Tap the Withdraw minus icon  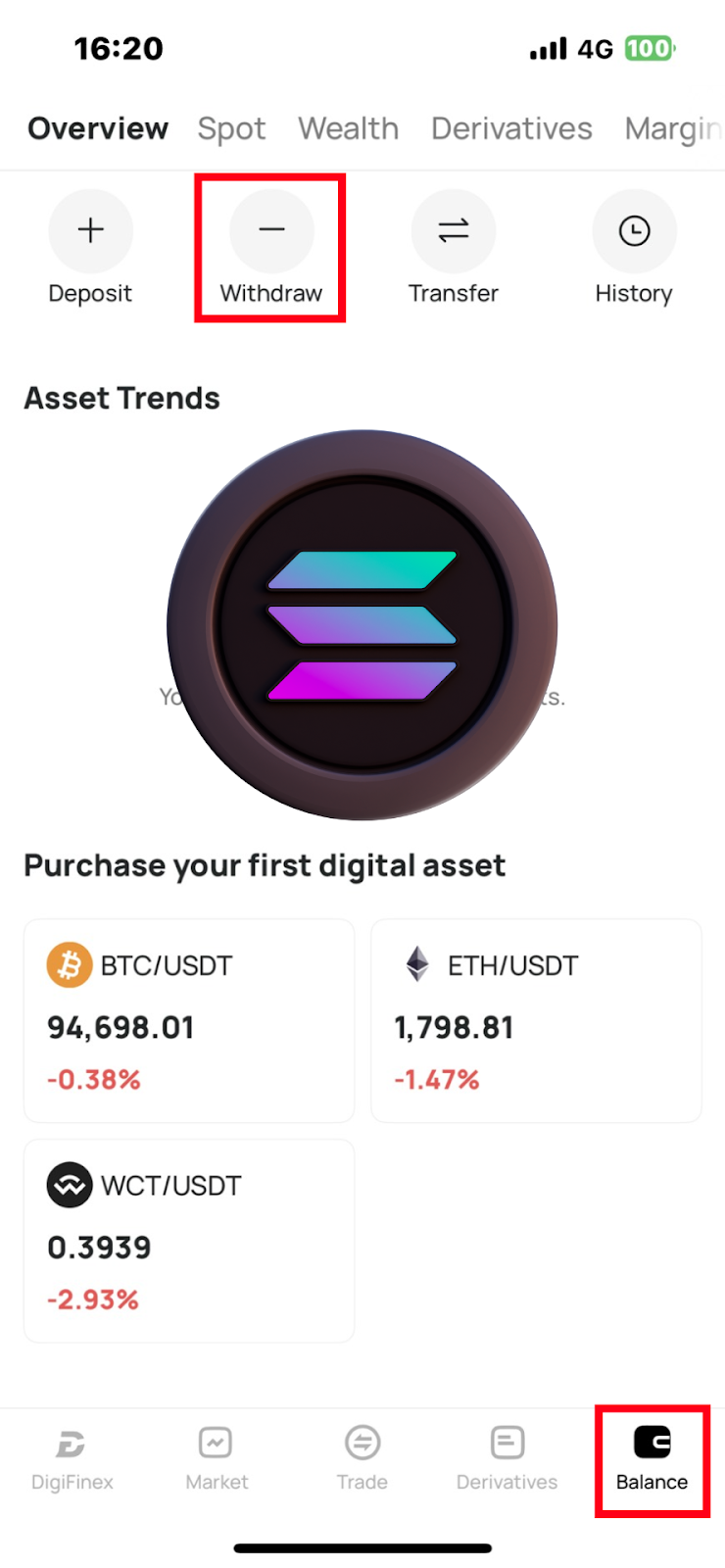tap(271, 230)
